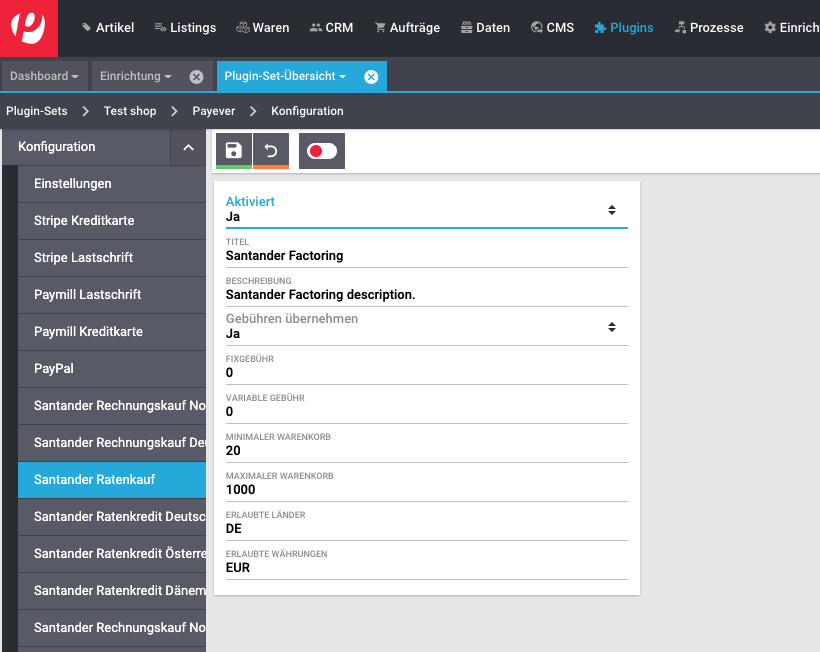Open Stripe Kreditkarte configuration

tap(112, 221)
